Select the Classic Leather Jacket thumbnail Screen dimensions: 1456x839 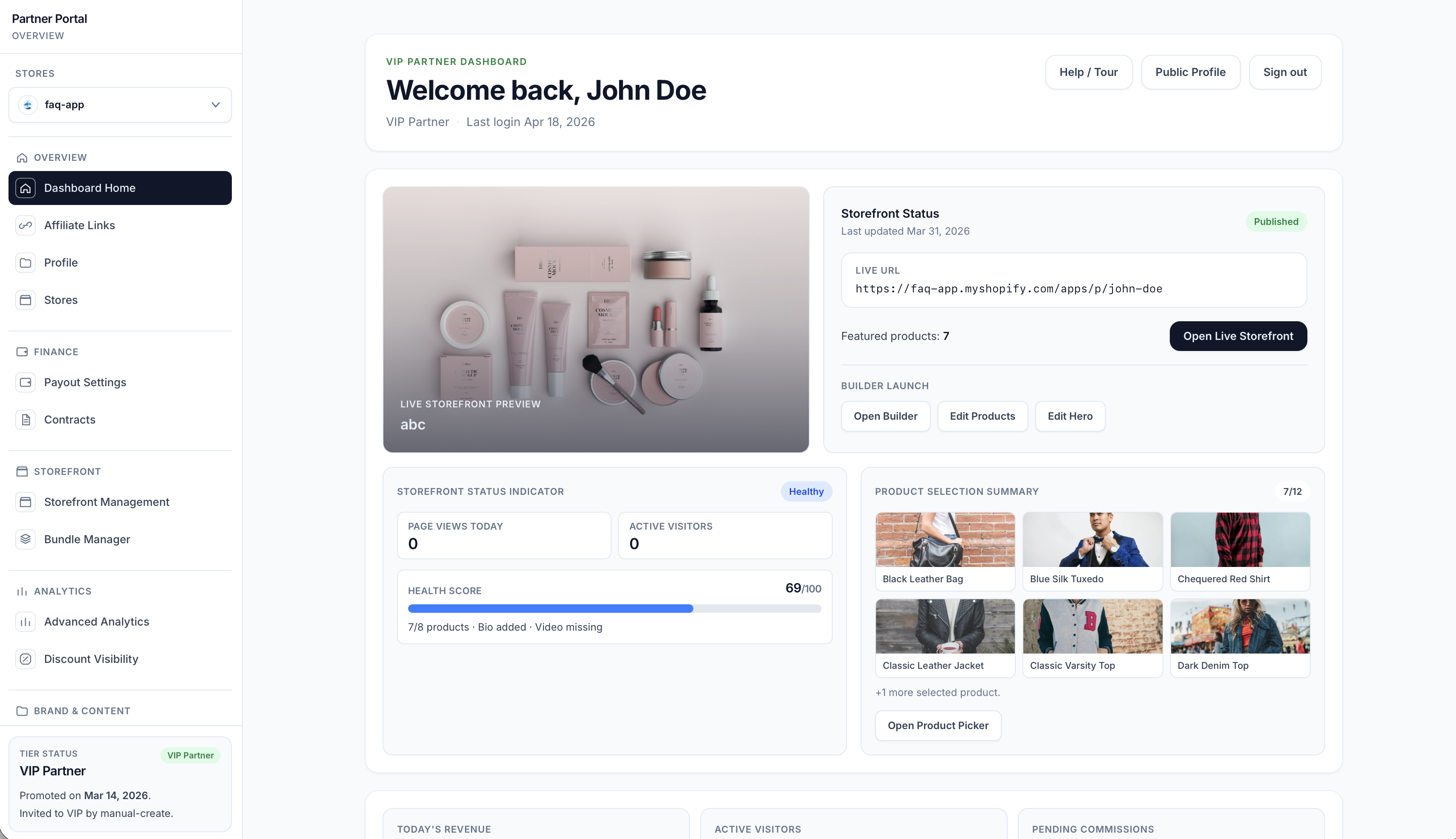(945, 626)
